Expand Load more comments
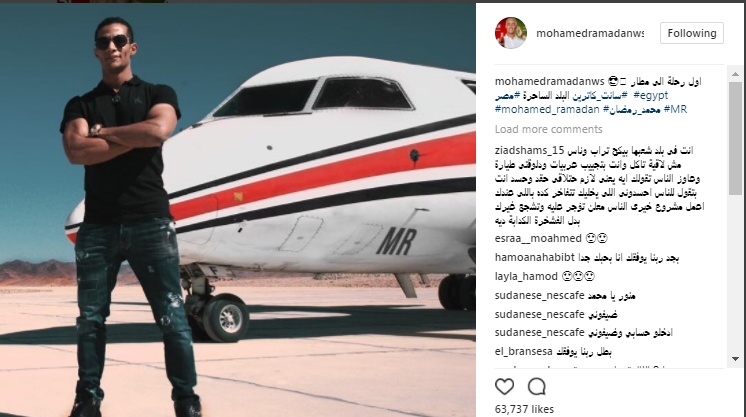The width and height of the screenshot is (746, 417). [x=549, y=129]
